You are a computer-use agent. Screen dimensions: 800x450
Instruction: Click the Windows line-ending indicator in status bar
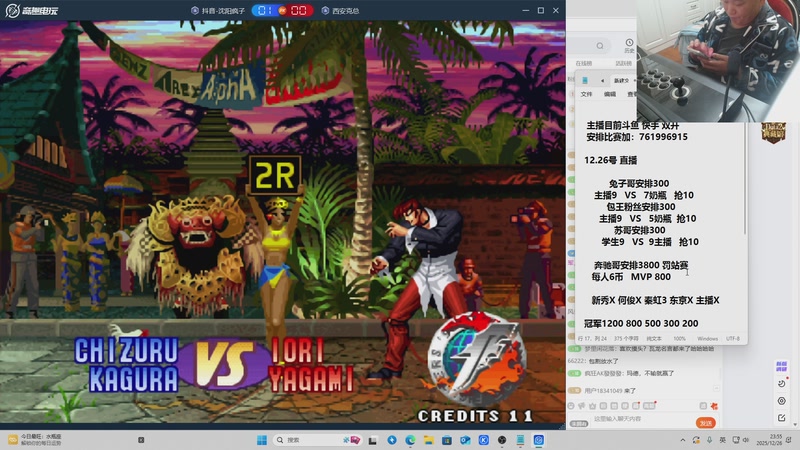pos(707,339)
